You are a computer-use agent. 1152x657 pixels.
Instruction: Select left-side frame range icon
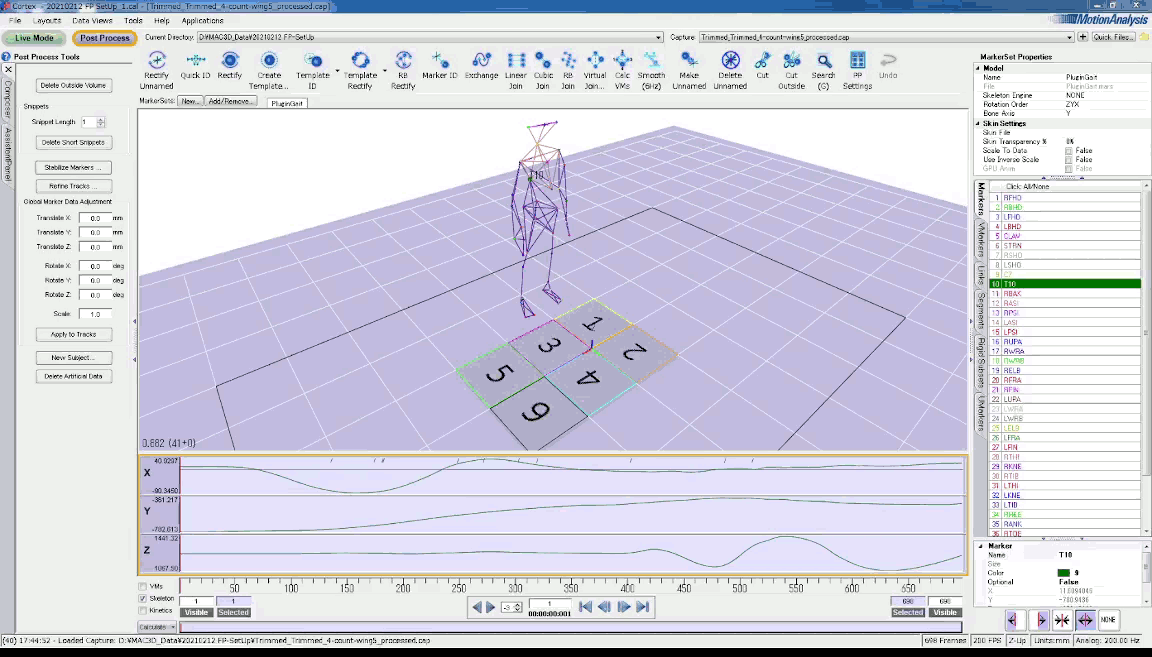(1015, 620)
